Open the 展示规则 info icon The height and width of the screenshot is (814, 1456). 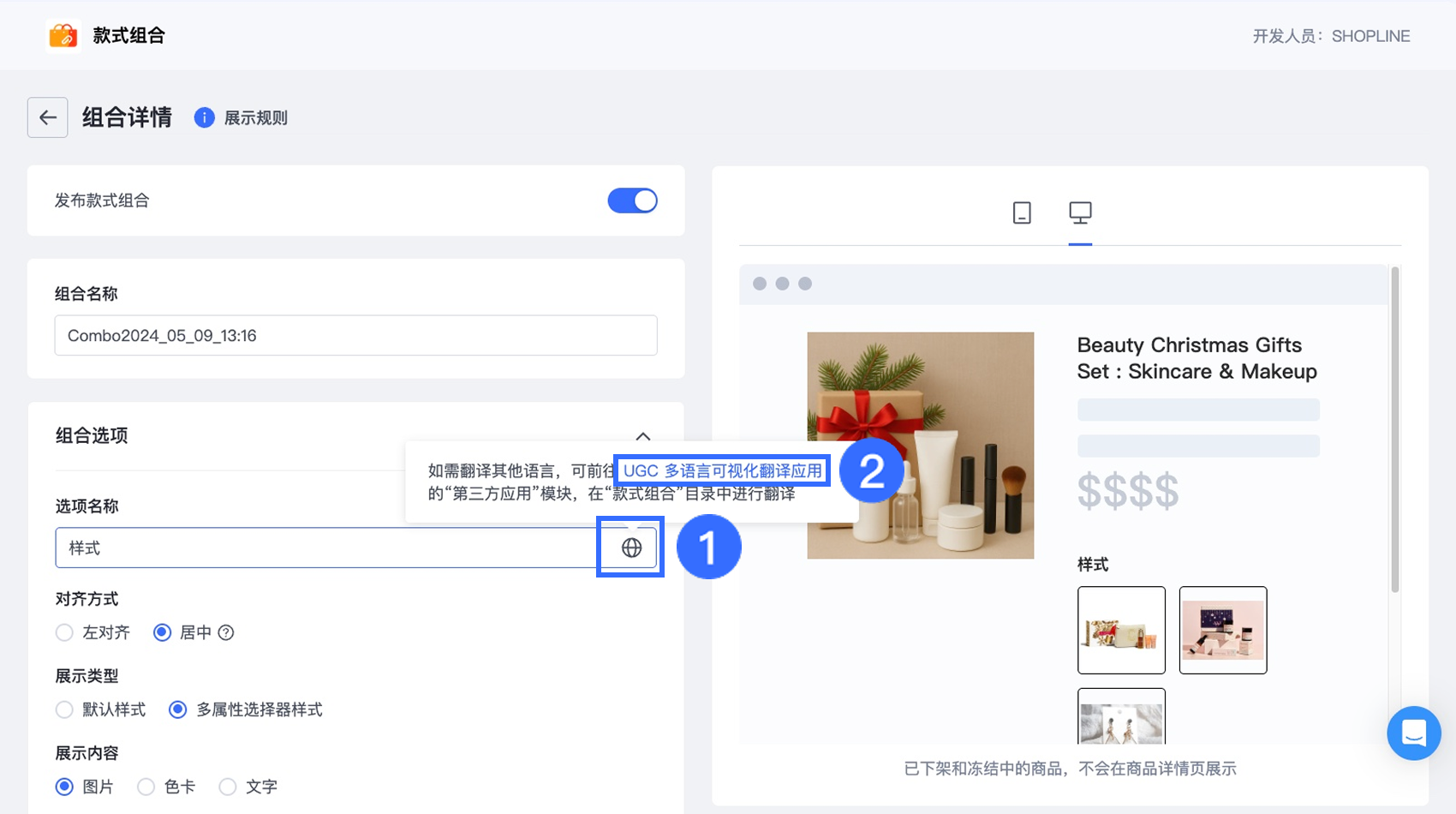pyautogui.click(x=204, y=117)
